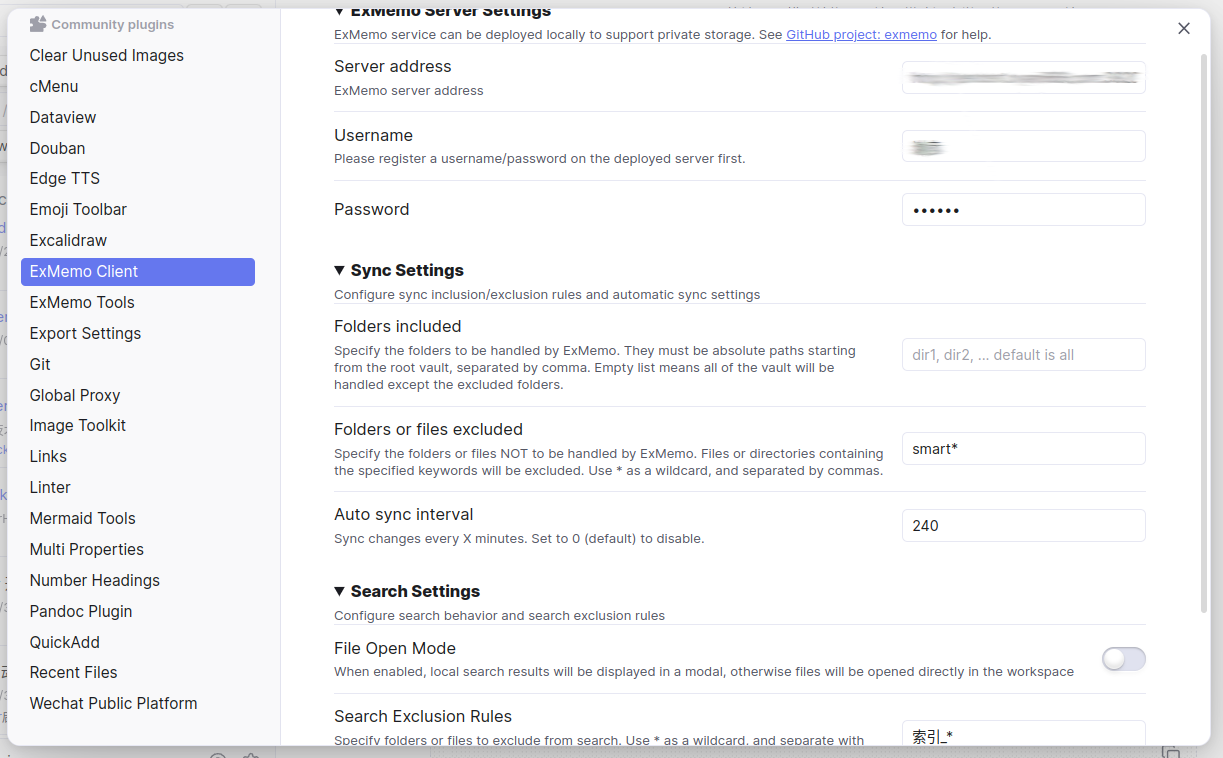The height and width of the screenshot is (758, 1223).
Task: Focus the Password field
Action: tap(1024, 209)
